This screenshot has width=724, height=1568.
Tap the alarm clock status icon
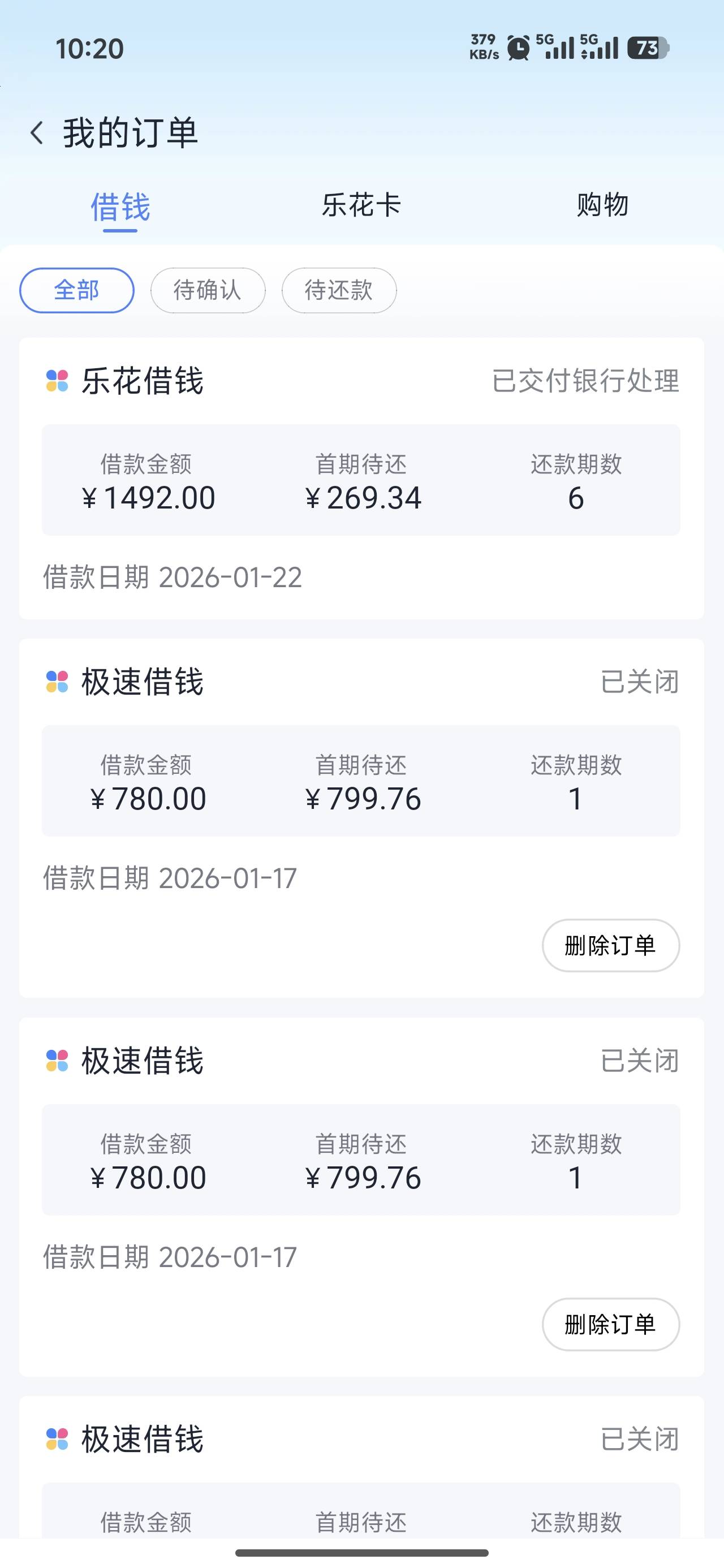518,48
